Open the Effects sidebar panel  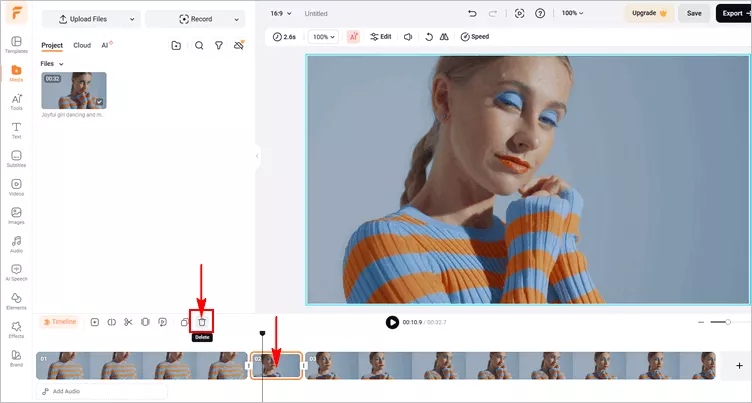[x=16, y=330]
